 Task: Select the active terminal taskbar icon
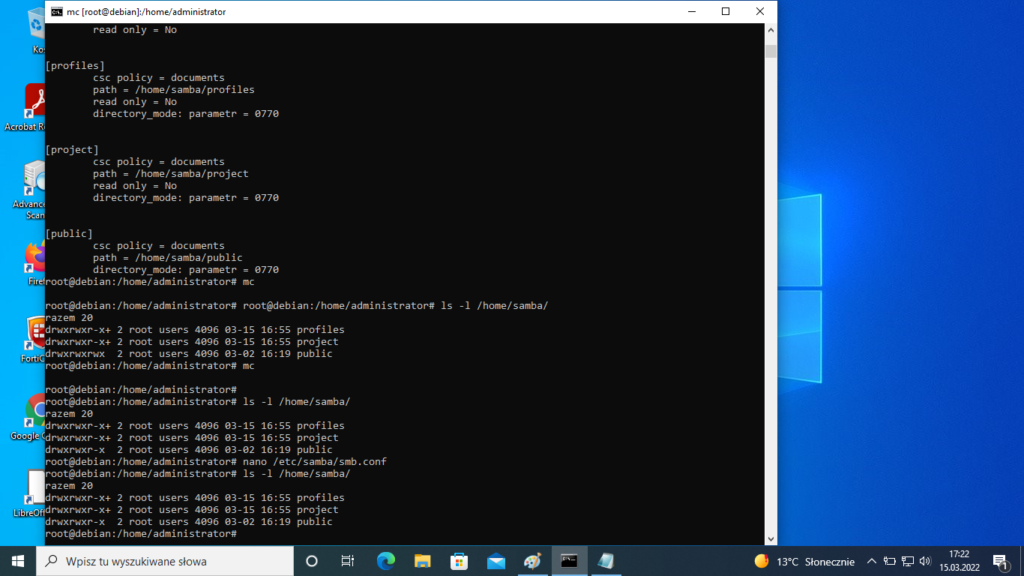pos(568,561)
